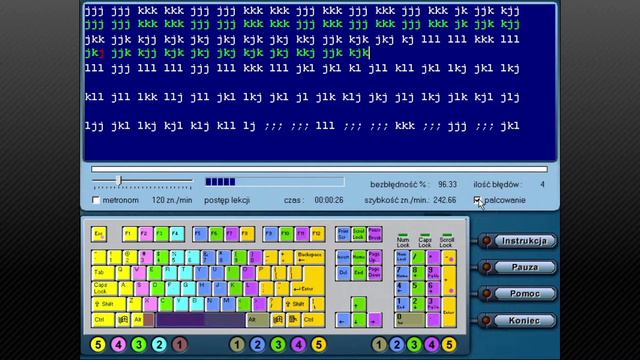Click the Print Scr key
This screenshot has height=360, width=640.
343,234
